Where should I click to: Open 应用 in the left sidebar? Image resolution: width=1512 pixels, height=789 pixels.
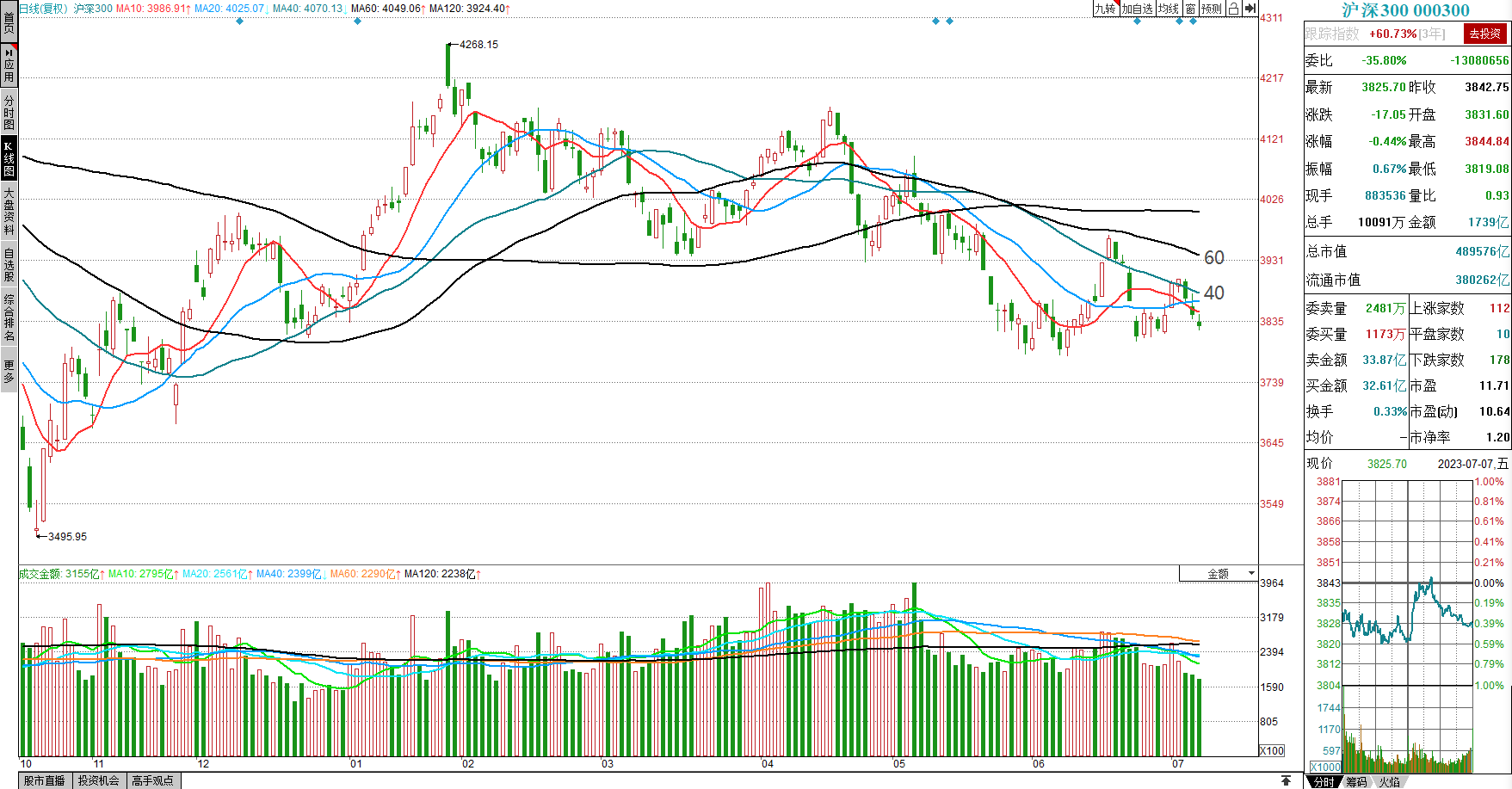tap(9, 66)
